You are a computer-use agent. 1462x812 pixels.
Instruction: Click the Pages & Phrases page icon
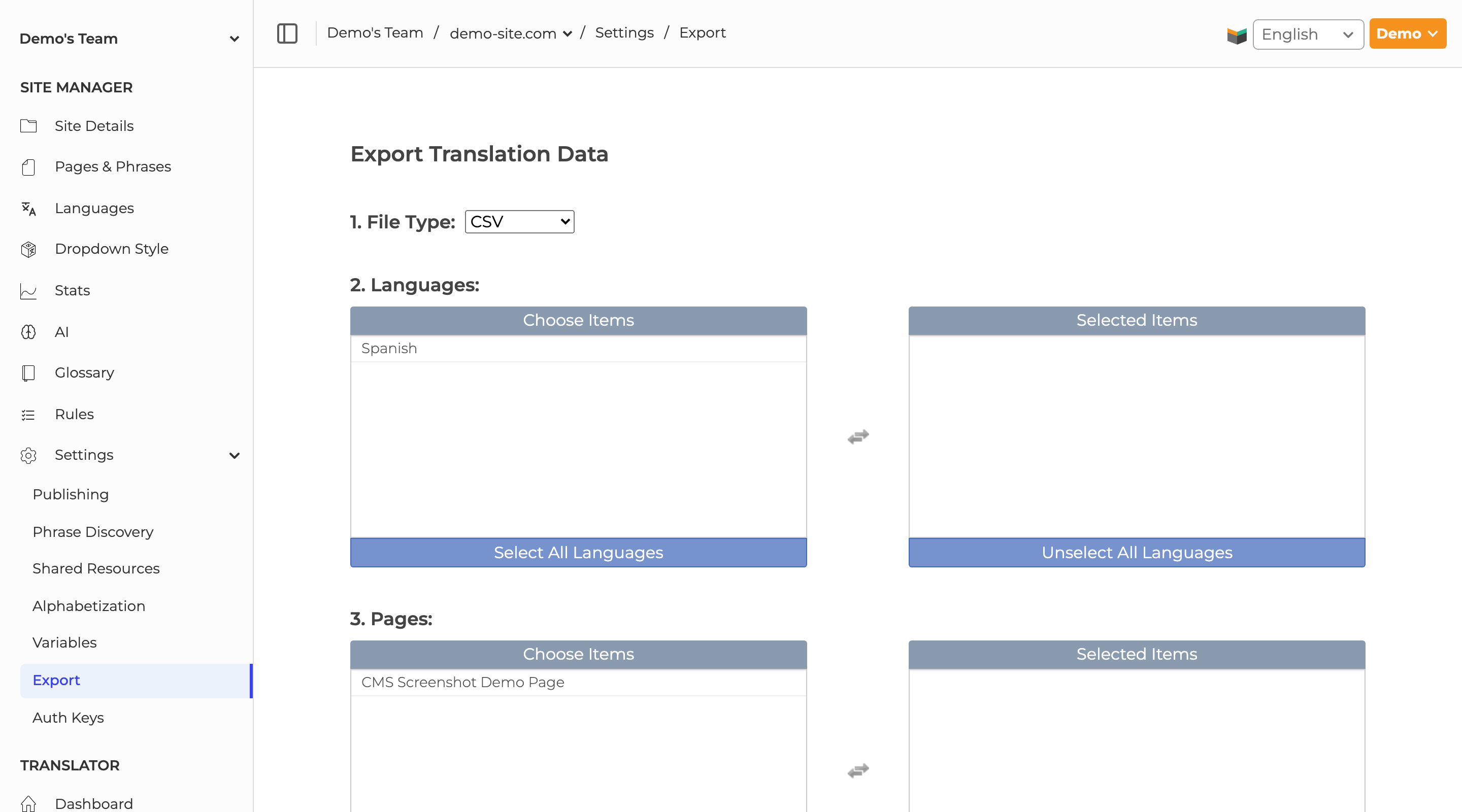(28, 167)
